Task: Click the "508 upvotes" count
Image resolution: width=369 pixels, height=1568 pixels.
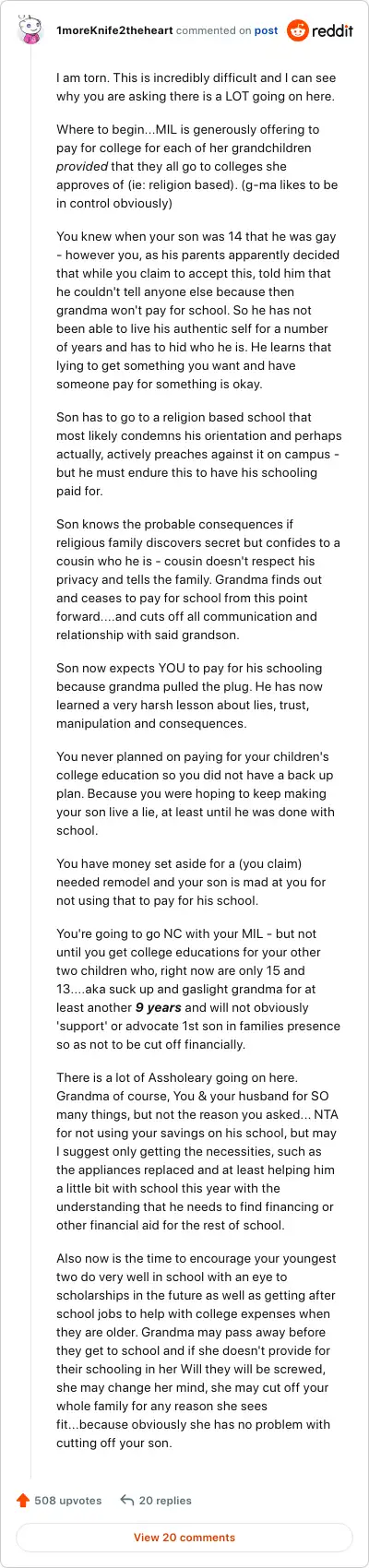Action: (x=68, y=1501)
